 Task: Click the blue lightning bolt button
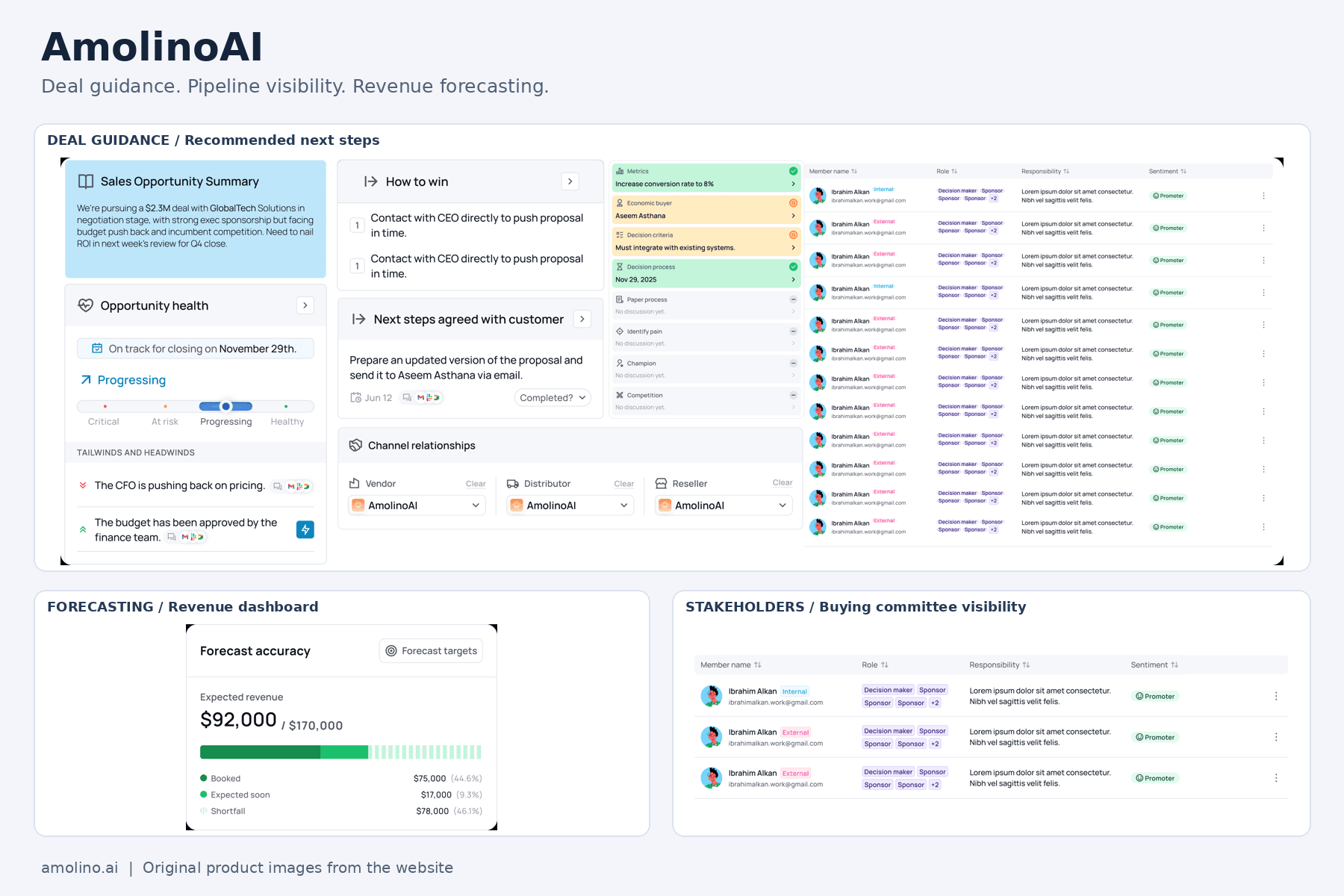(305, 529)
